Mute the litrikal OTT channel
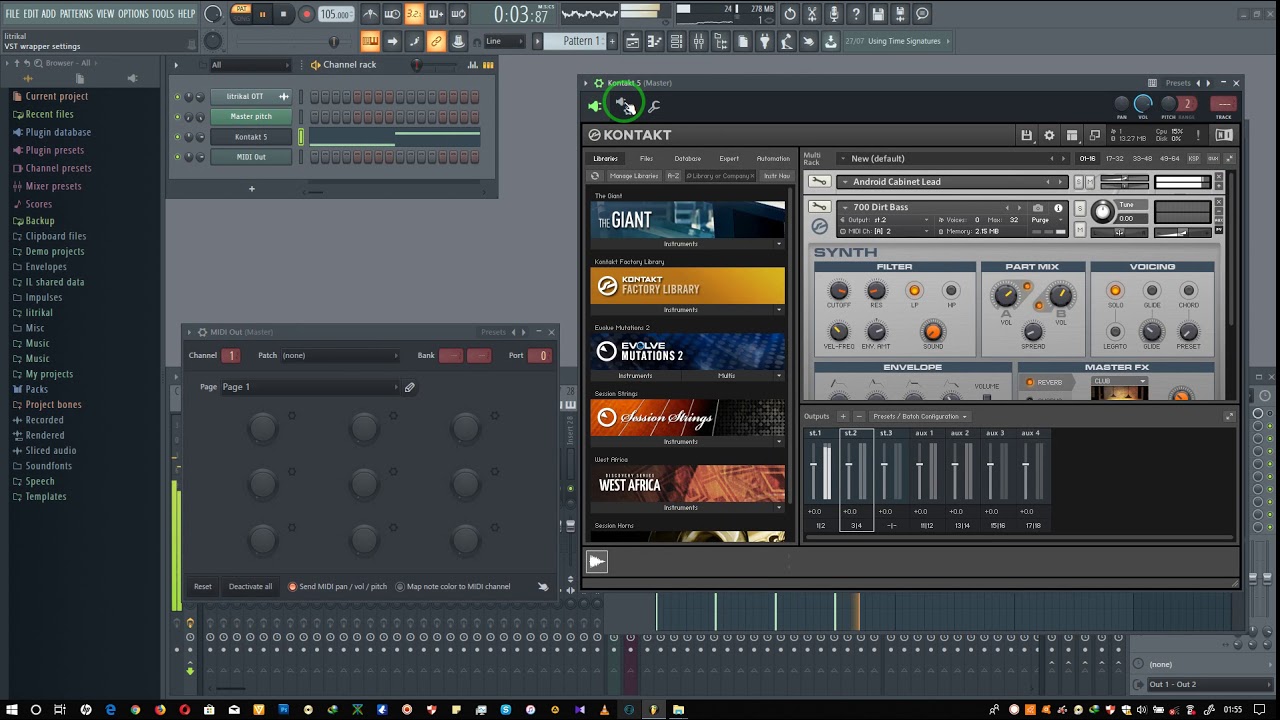 pos(178,97)
